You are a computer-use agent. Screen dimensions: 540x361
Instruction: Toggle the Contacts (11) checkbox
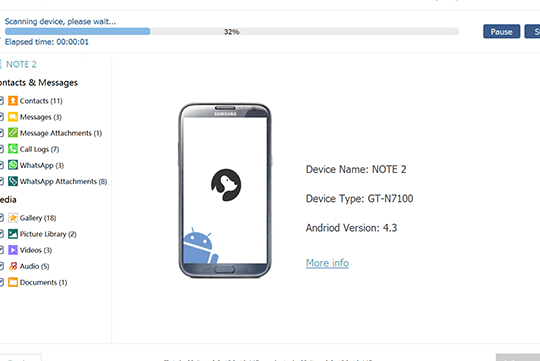(x=1, y=101)
